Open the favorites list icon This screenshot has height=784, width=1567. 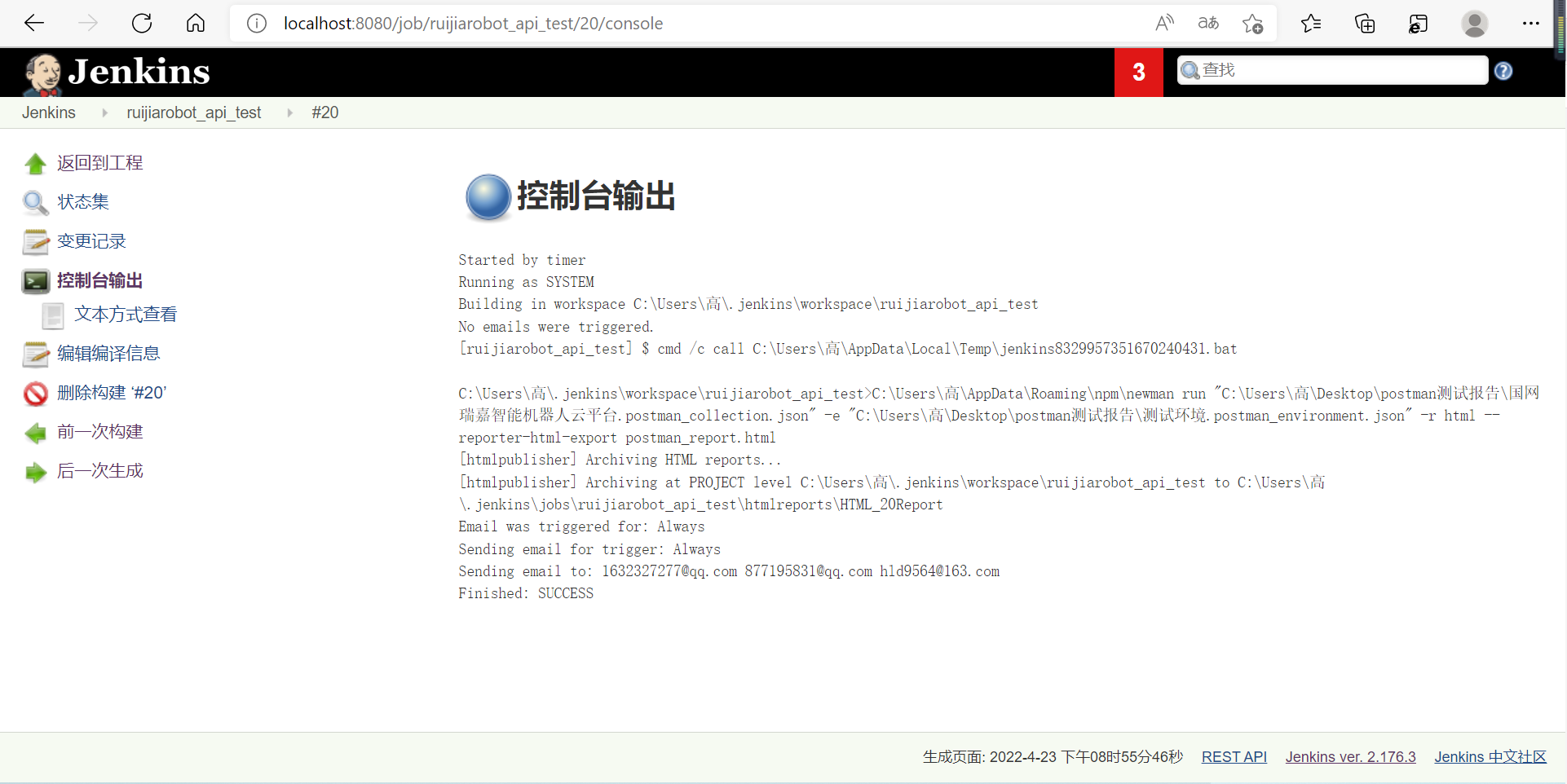tap(1311, 24)
